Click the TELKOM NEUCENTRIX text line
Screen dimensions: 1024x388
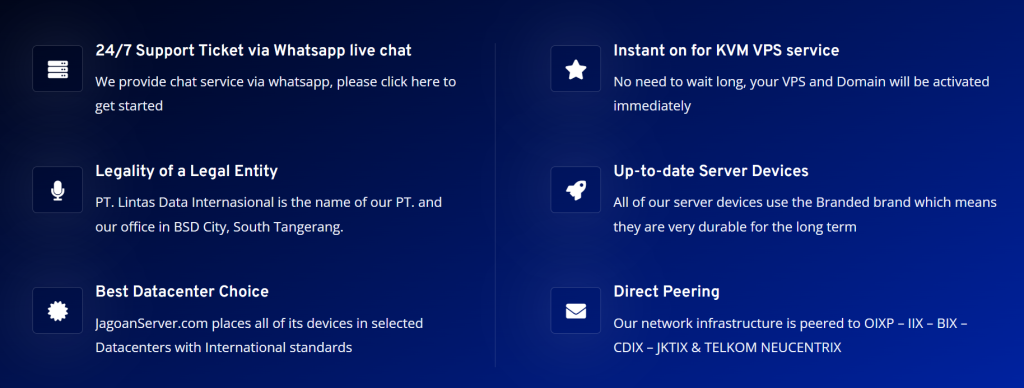pyautogui.click(x=728, y=348)
